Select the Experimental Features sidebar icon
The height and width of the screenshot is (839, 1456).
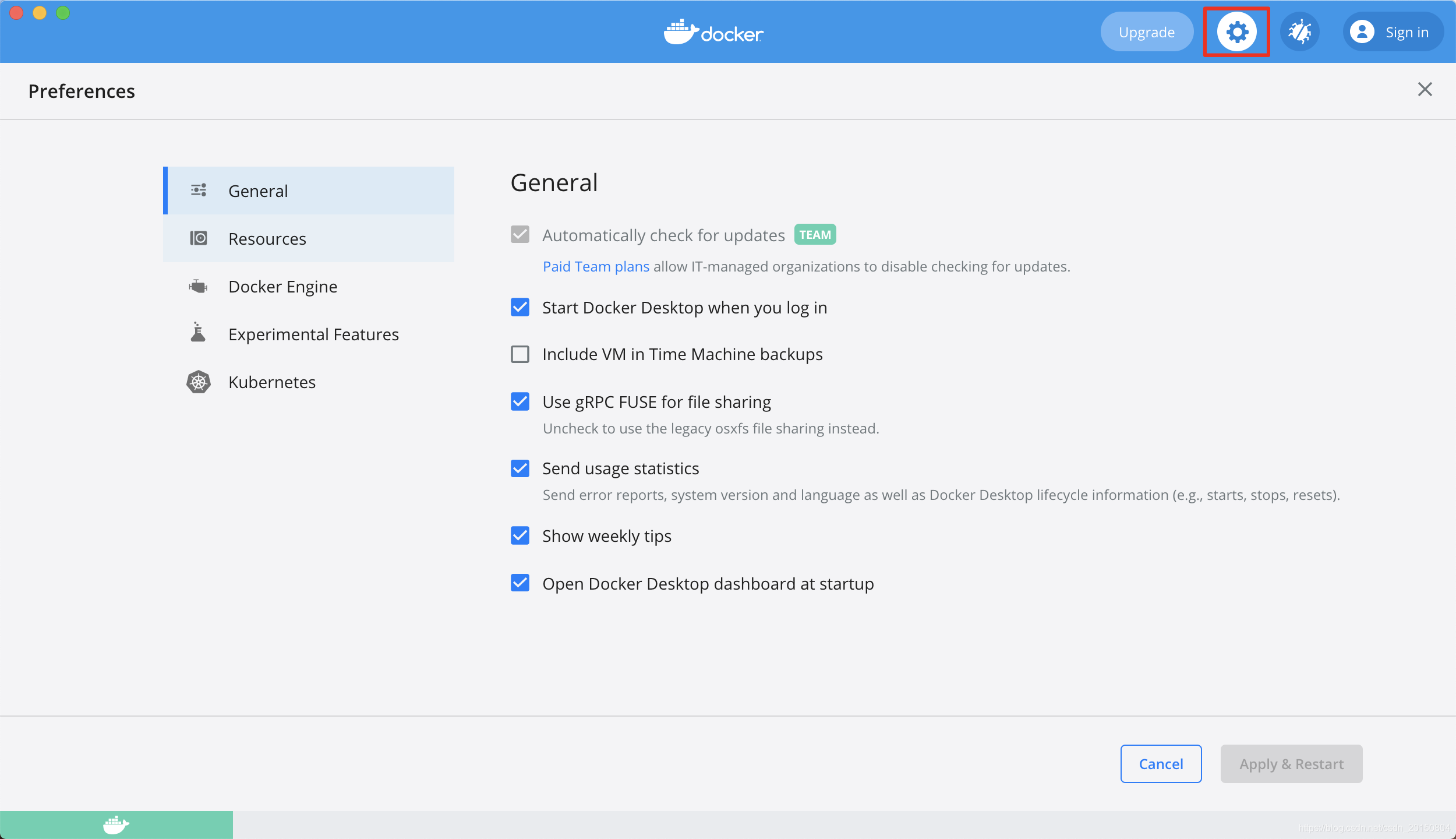[197, 333]
